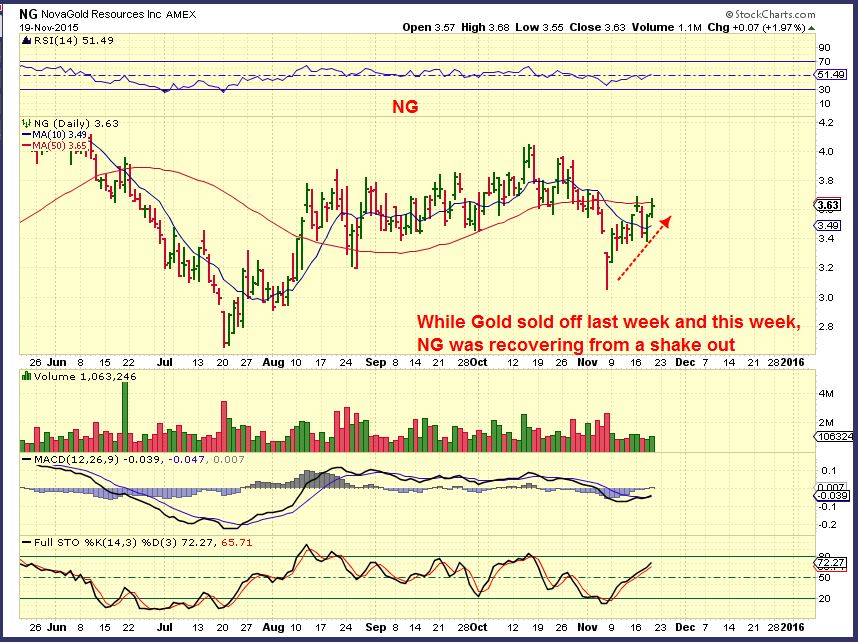Viewport: 858px width, 642px height.
Task: Click the 3.63 last price tag on price axis
Action: click(827, 205)
